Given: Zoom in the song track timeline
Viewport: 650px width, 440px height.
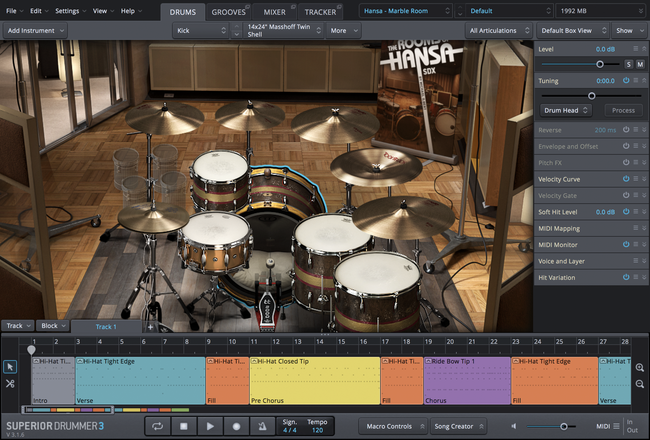Looking at the screenshot, I should [640, 368].
